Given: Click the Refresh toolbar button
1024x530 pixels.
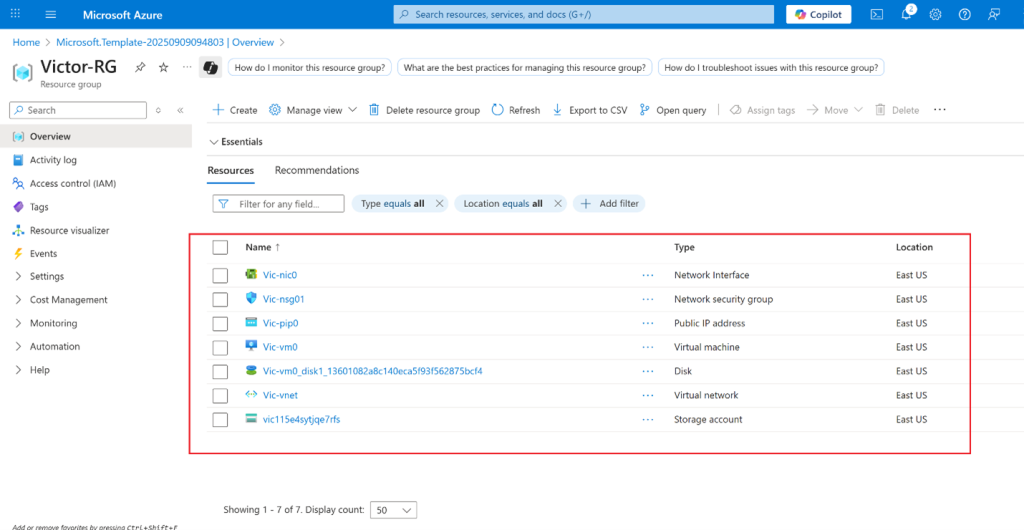Looking at the screenshot, I should 516,110.
